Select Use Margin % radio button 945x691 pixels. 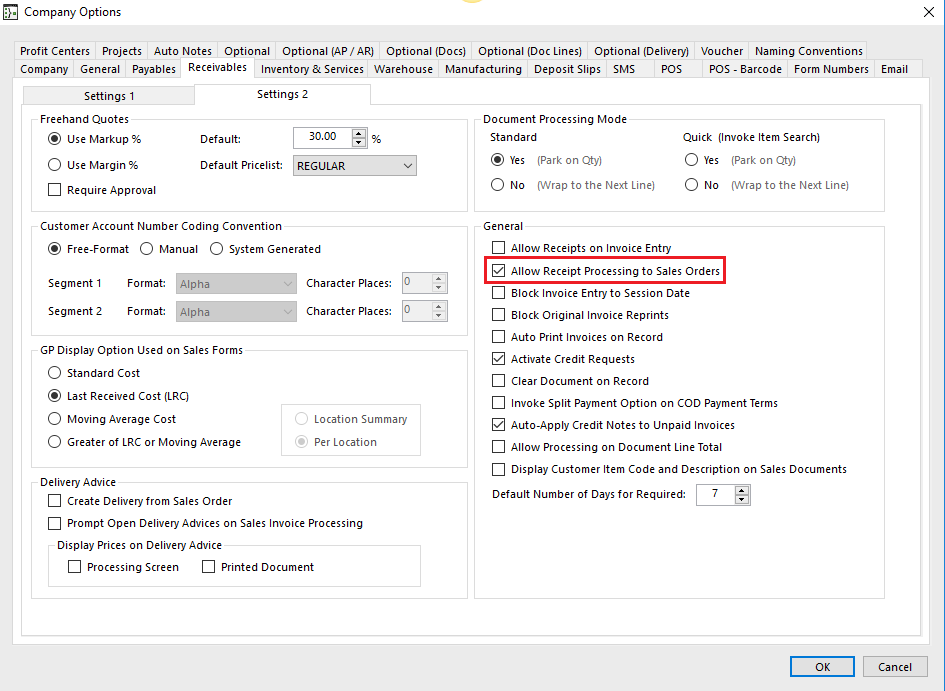click(x=55, y=165)
